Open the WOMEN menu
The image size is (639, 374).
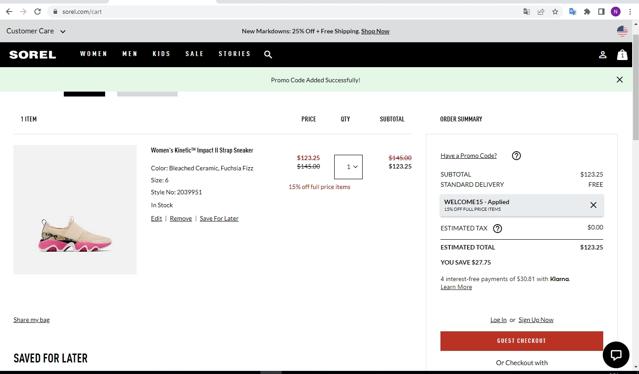click(93, 54)
